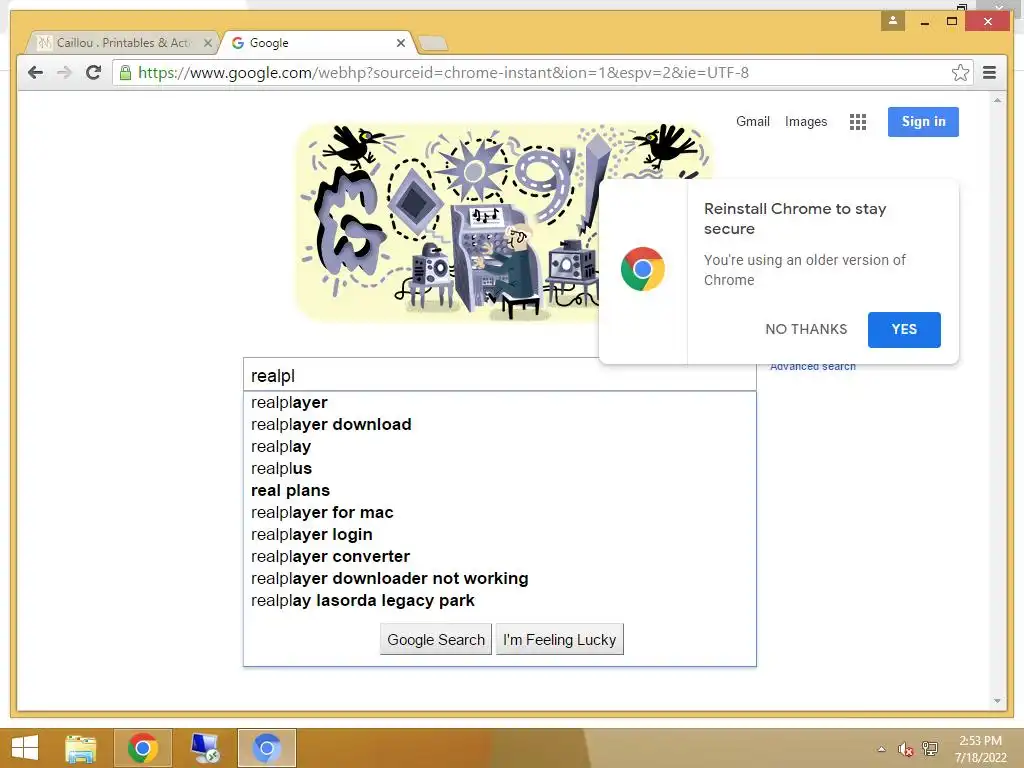The width and height of the screenshot is (1024, 768).
Task: Maximize the Chrome window
Action: click(x=952, y=22)
